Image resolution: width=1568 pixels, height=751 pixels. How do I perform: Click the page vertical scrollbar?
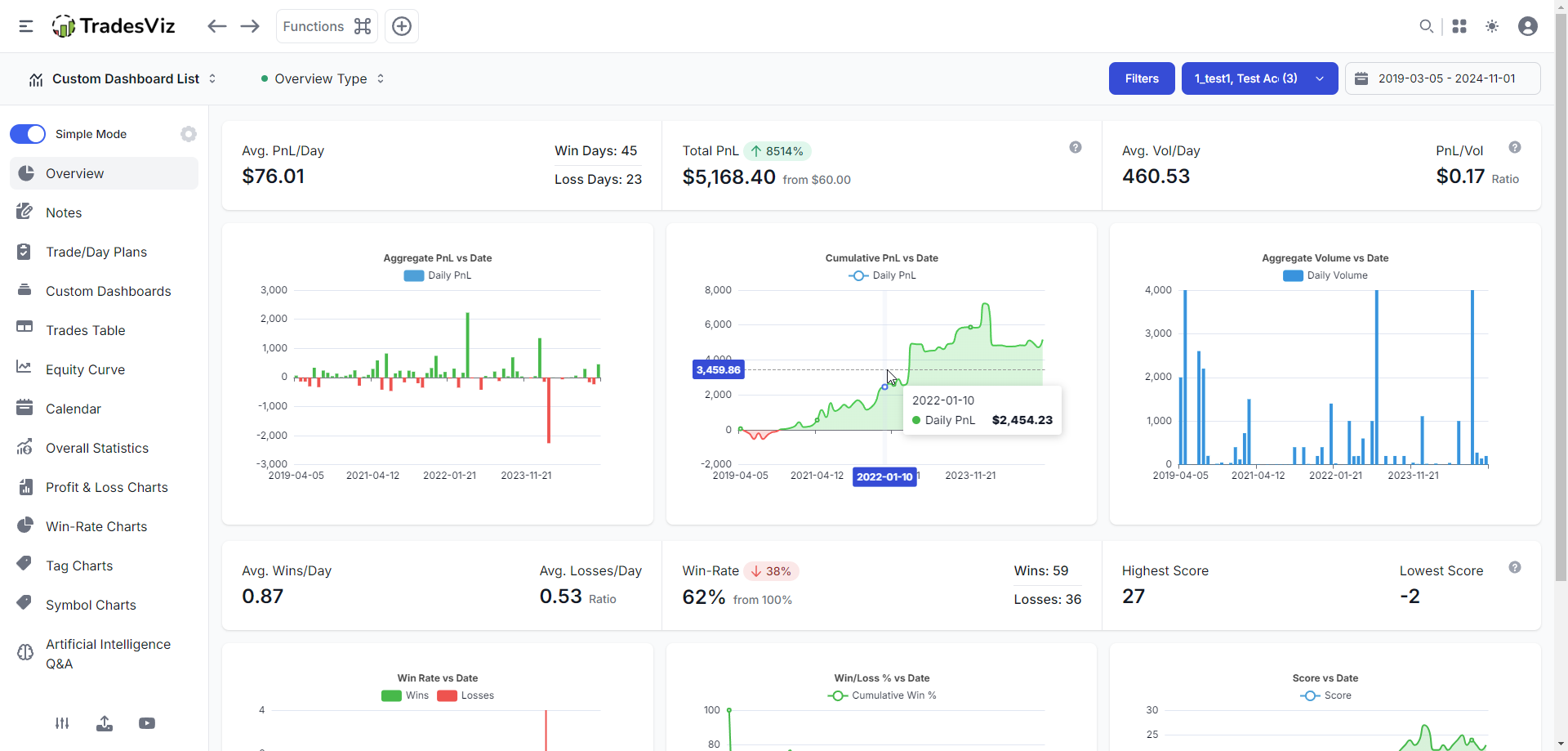pos(1561,298)
